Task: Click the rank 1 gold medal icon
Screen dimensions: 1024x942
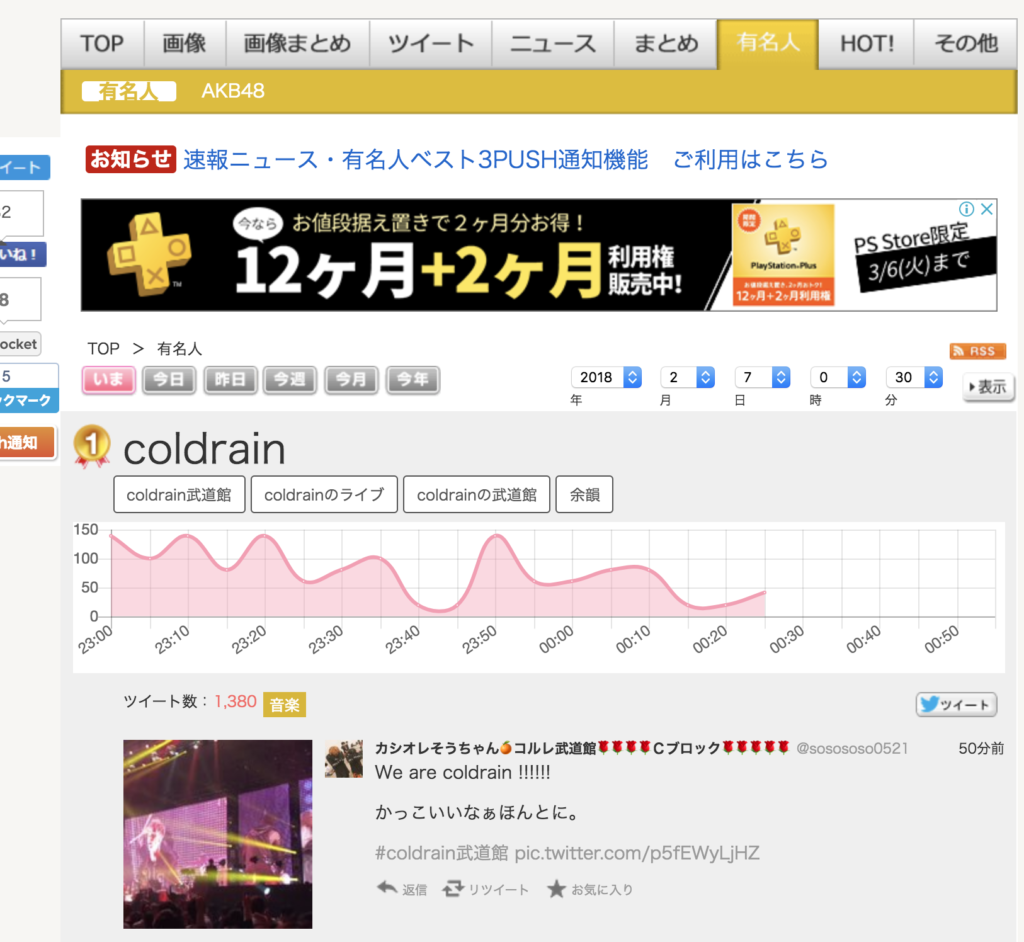Action: click(x=92, y=447)
